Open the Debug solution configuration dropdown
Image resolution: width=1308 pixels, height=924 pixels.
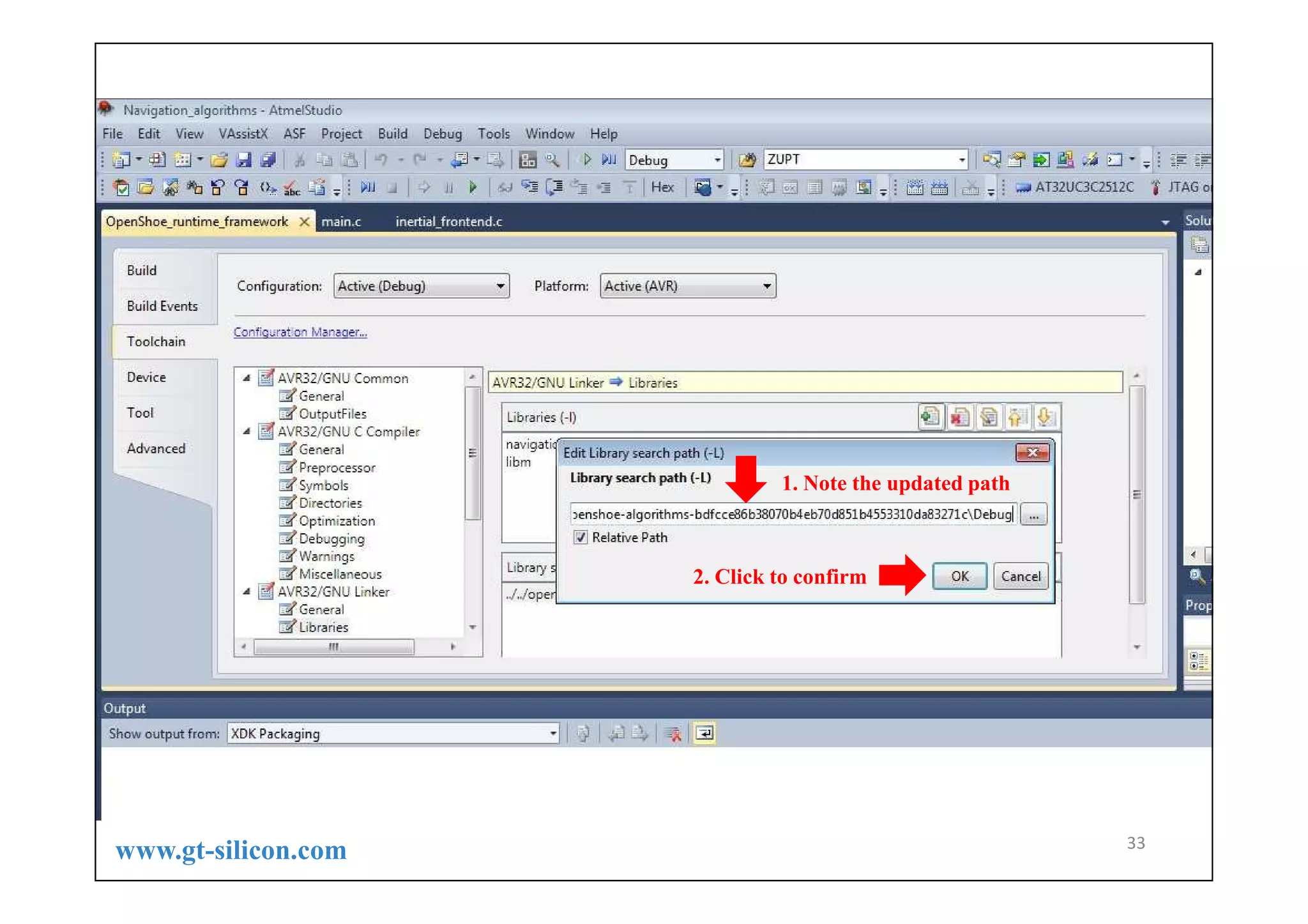point(717,160)
